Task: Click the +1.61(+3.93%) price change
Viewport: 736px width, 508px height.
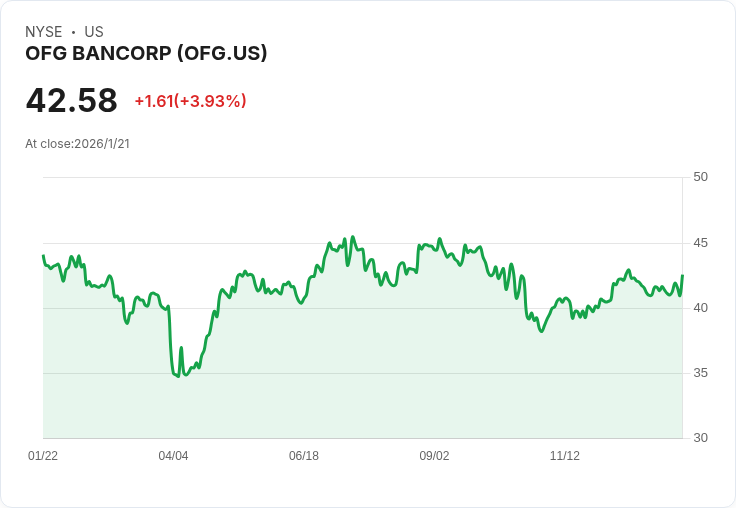Action: [x=190, y=101]
